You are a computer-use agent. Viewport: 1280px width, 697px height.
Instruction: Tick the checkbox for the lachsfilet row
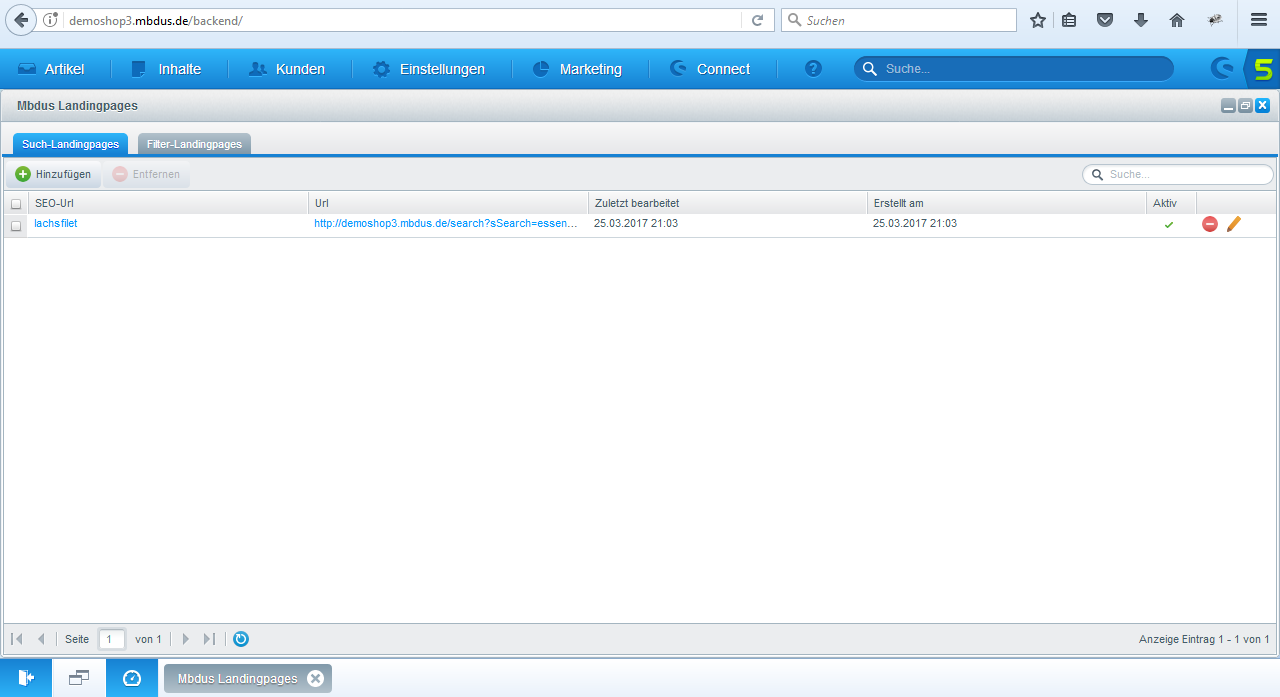[x=16, y=225]
